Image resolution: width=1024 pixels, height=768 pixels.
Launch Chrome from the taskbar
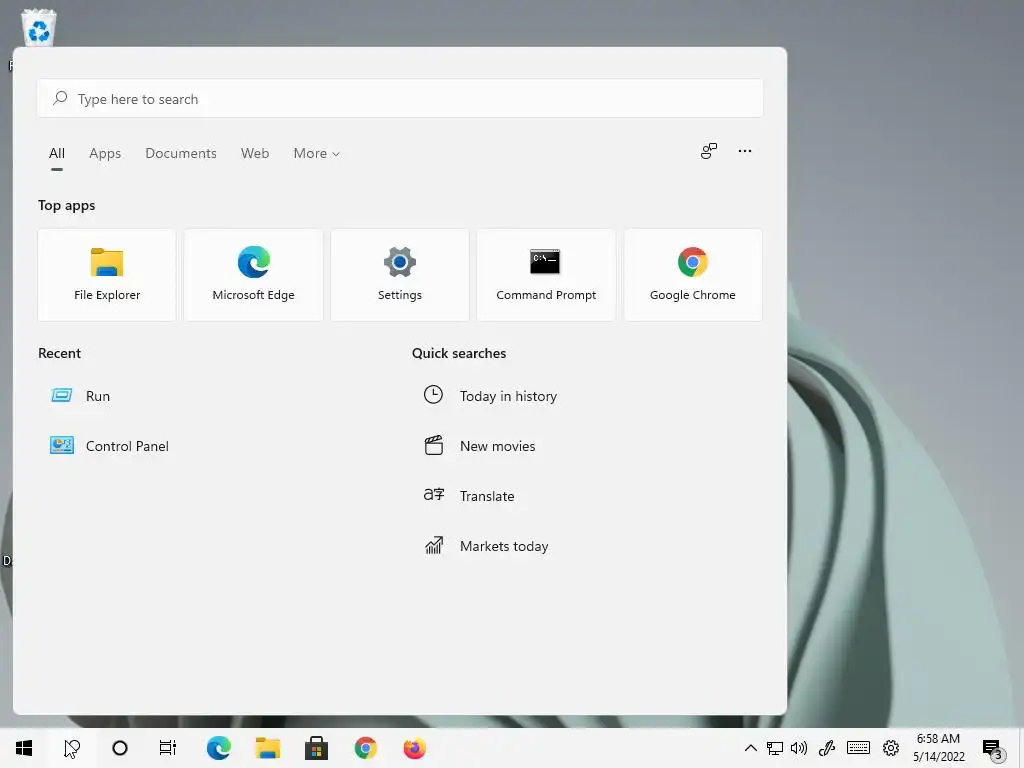[x=366, y=748]
